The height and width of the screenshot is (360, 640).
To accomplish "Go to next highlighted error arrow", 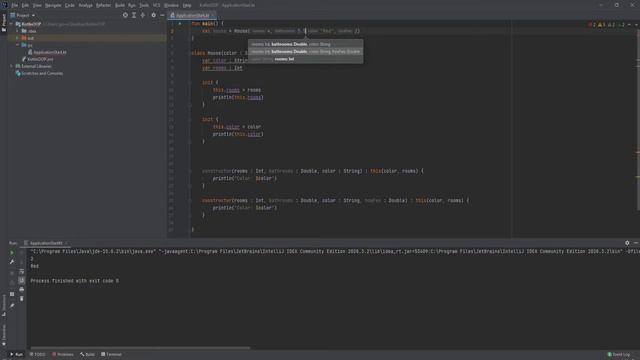I will click(636, 25).
